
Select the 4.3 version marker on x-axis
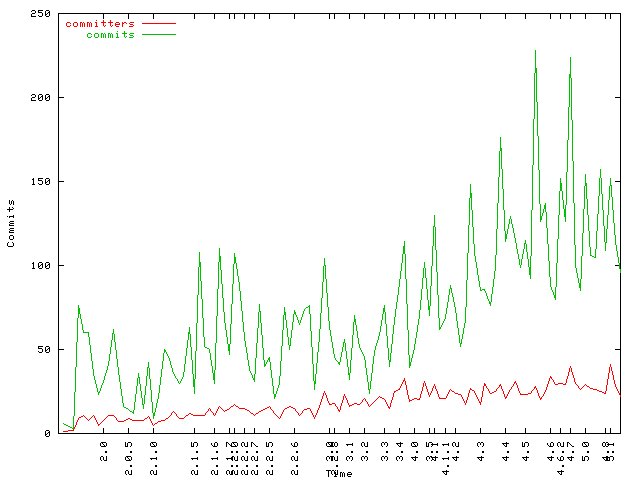click(x=481, y=448)
